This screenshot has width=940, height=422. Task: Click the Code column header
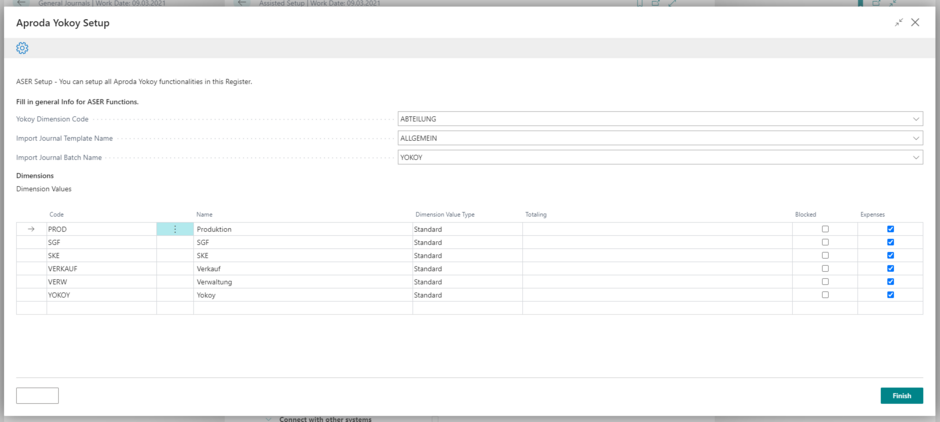(x=57, y=214)
